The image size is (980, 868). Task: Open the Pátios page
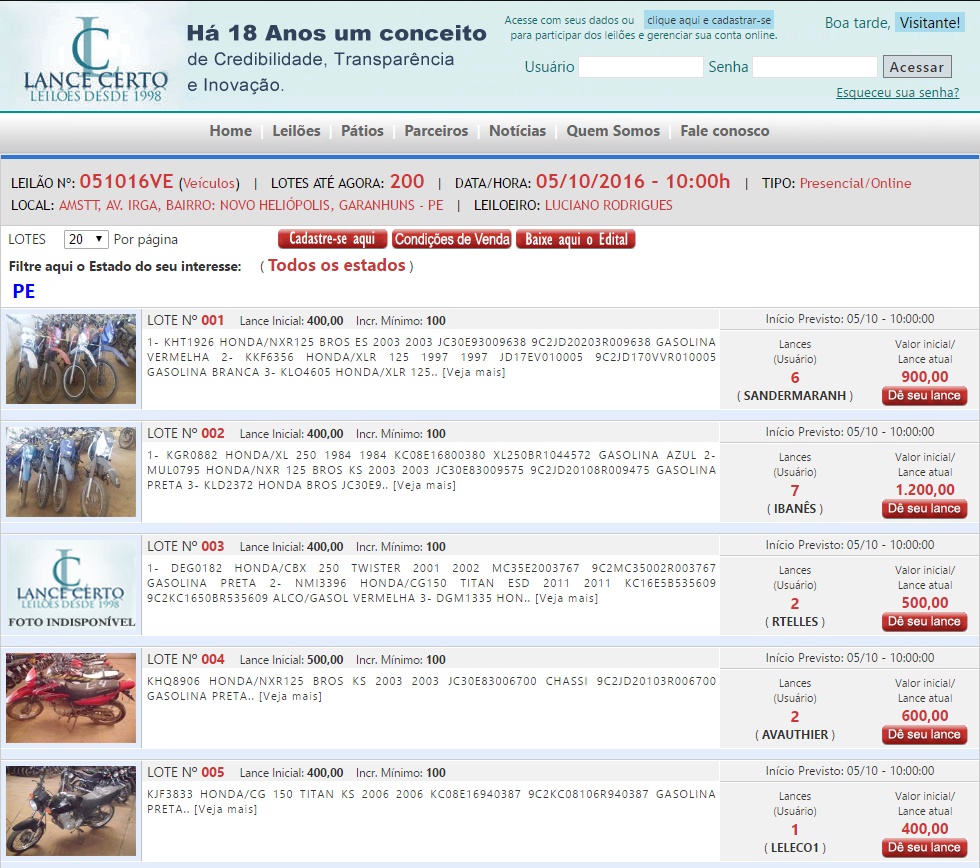pyautogui.click(x=362, y=131)
